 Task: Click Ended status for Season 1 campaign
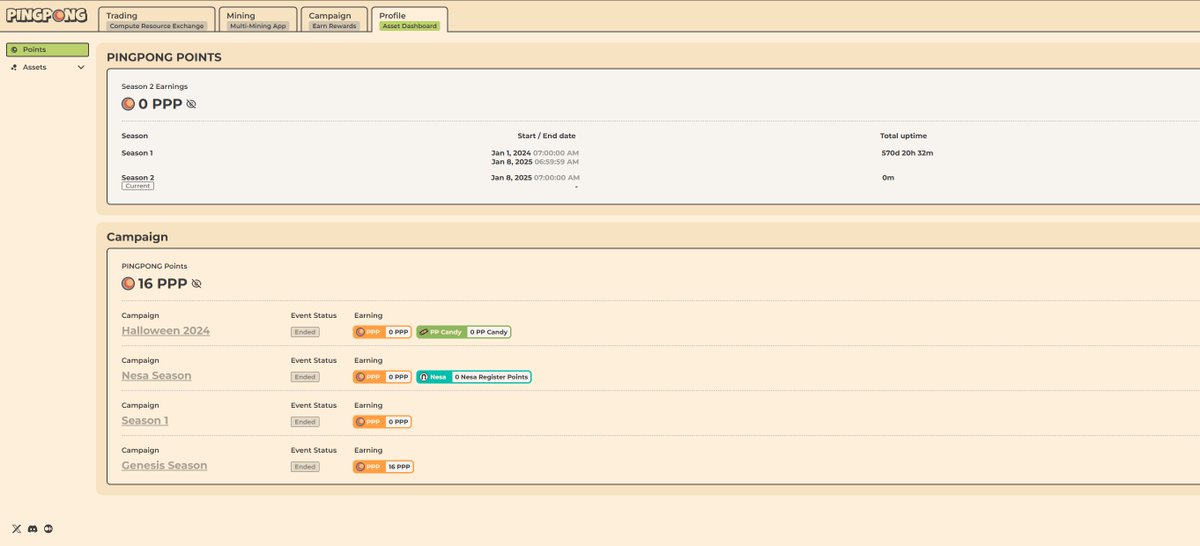click(x=305, y=422)
